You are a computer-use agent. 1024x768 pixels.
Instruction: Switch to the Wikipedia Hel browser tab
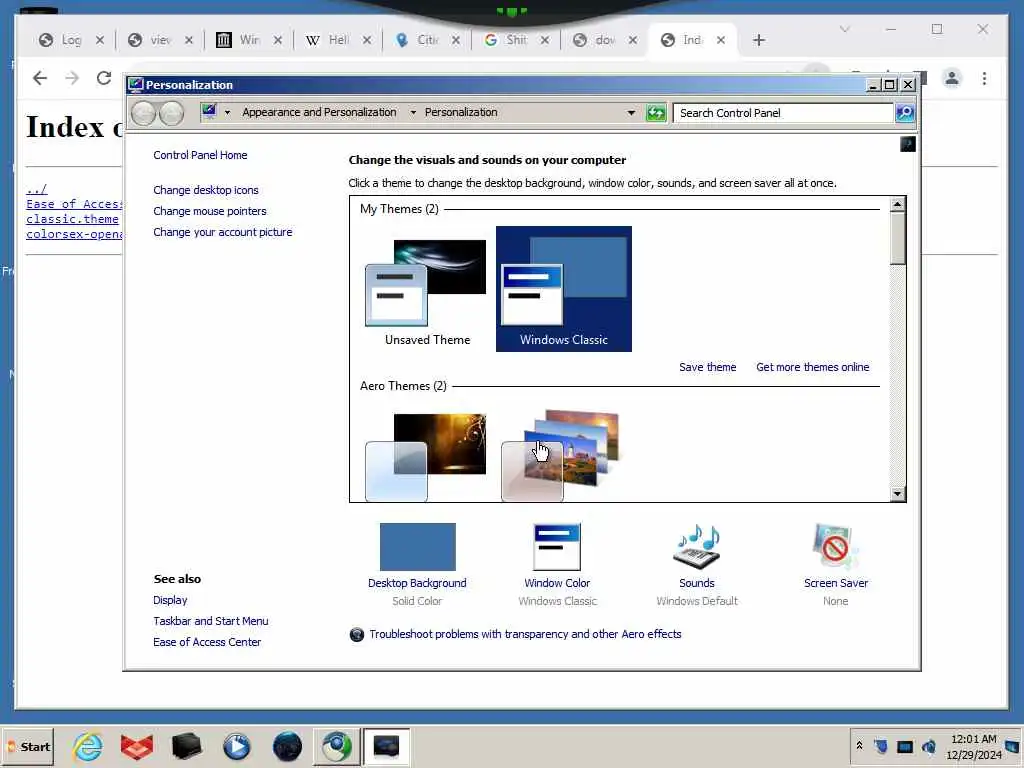point(339,40)
